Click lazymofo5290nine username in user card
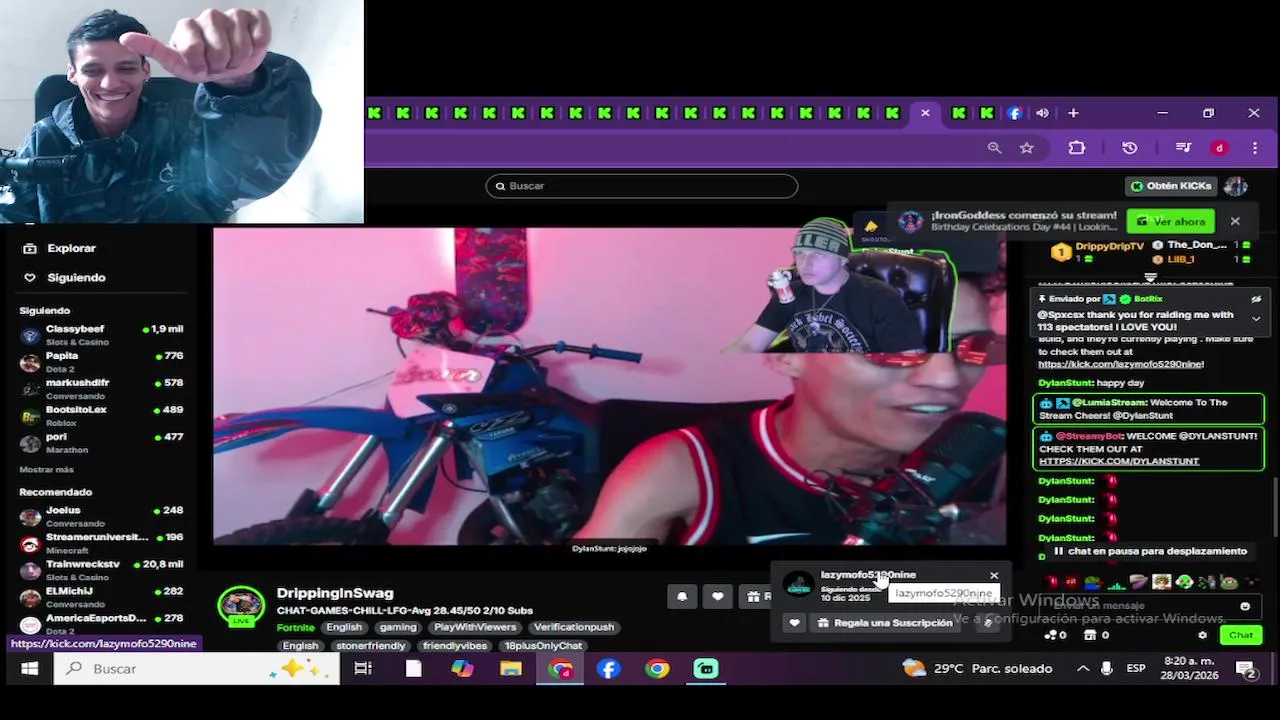The height and width of the screenshot is (720, 1280). point(868,574)
